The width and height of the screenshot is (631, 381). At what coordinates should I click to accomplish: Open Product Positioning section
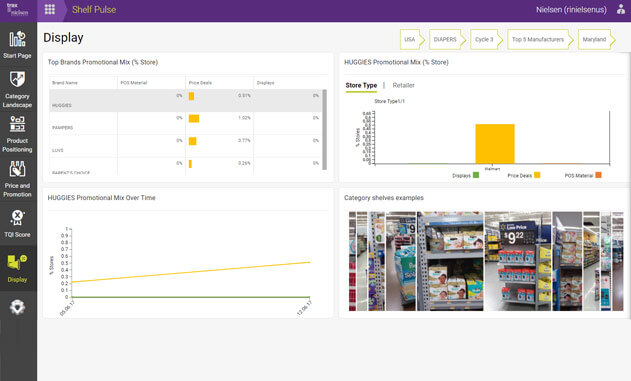pos(17,134)
